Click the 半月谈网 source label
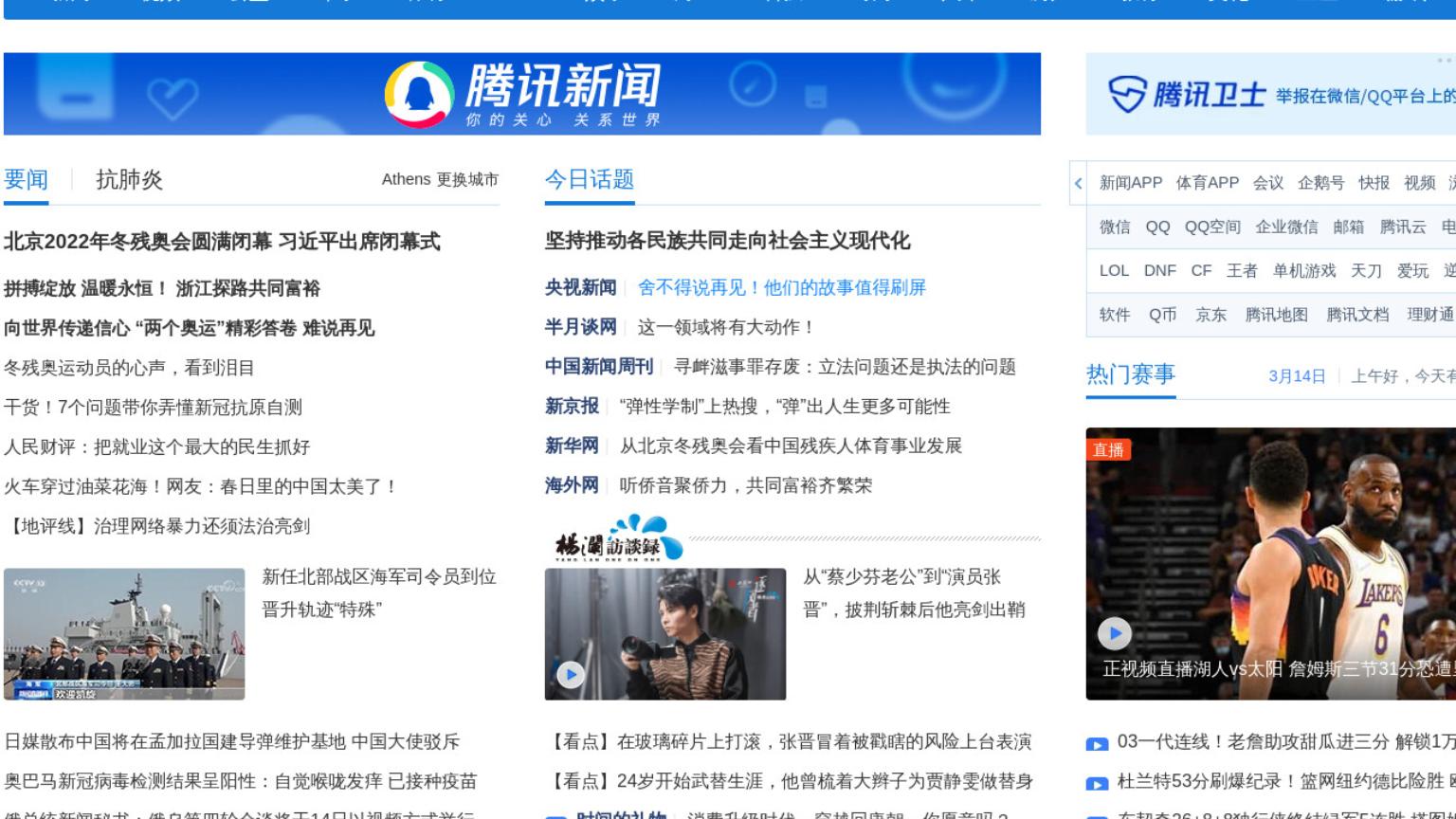1456x819 pixels. (x=580, y=327)
